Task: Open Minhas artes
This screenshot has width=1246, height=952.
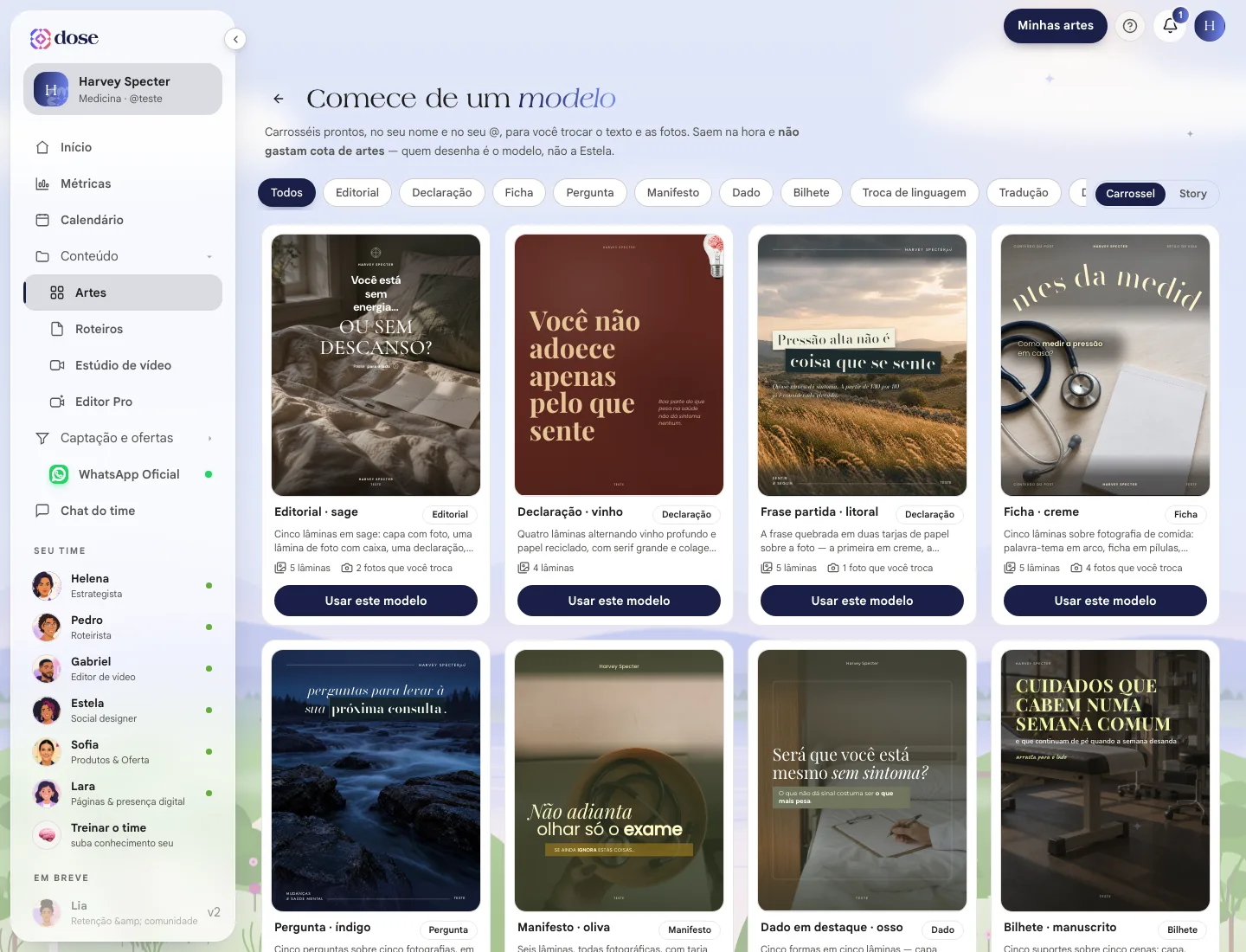Action: (x=1056, y=26)
